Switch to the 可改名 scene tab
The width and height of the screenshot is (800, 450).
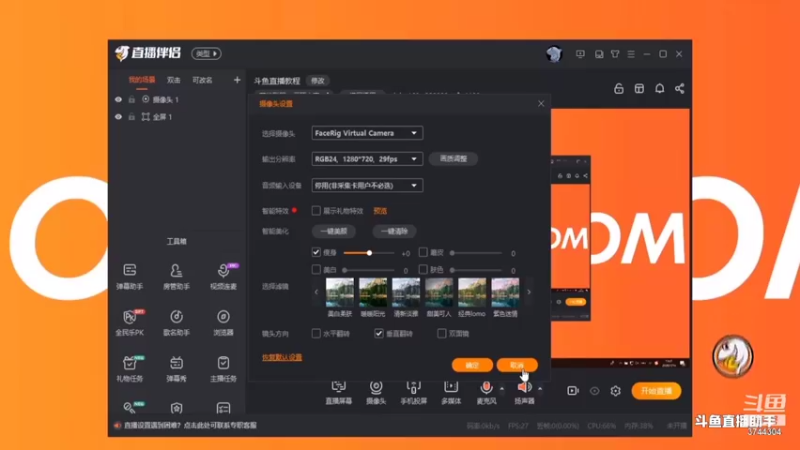[203, 80]
